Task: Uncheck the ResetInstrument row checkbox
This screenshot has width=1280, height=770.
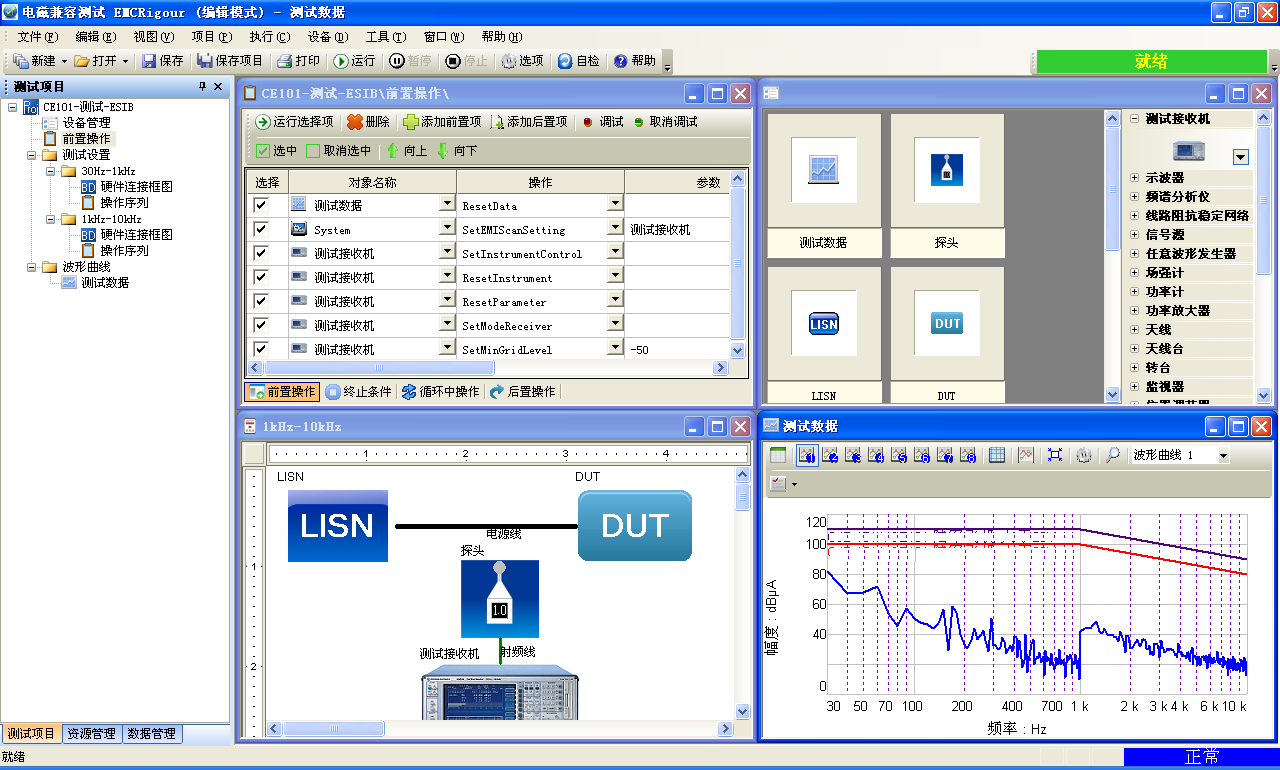Action: coord(261,277)
